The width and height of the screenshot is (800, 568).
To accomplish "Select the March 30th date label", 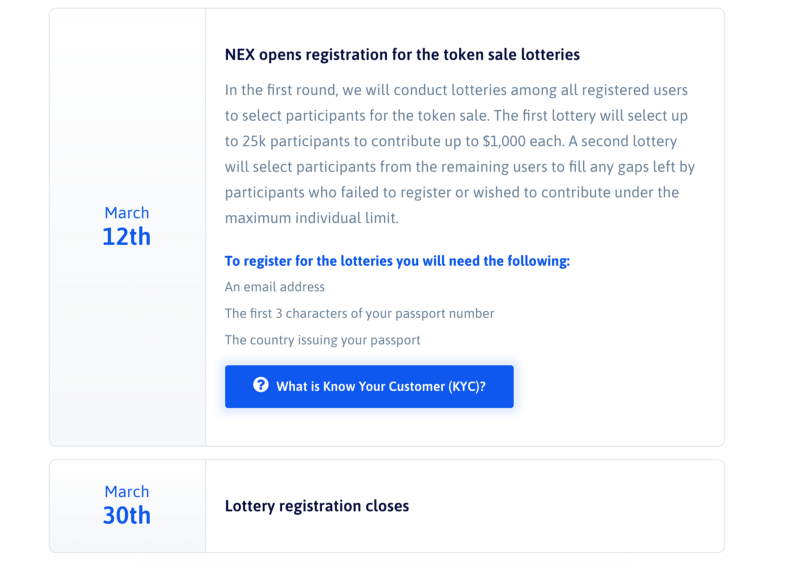I will (x=127, y=505).
